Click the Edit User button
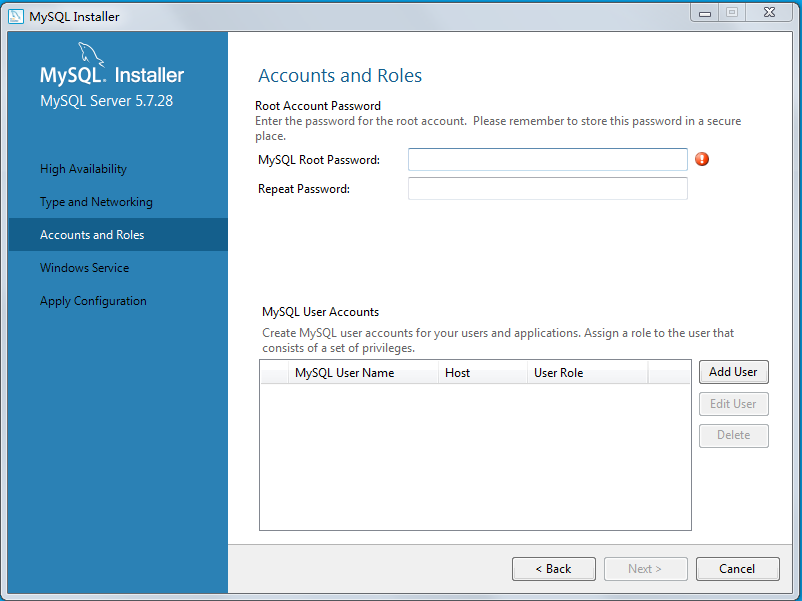802x601 pixels. pyautogui.click(x=733, y=404)
